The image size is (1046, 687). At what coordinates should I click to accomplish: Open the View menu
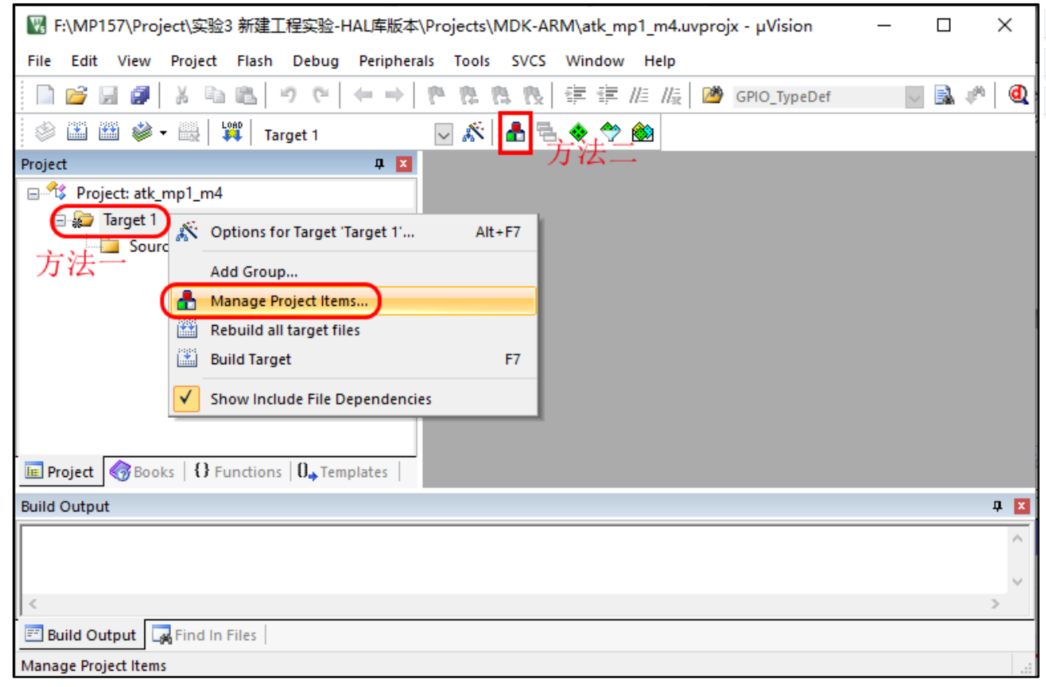133,61
